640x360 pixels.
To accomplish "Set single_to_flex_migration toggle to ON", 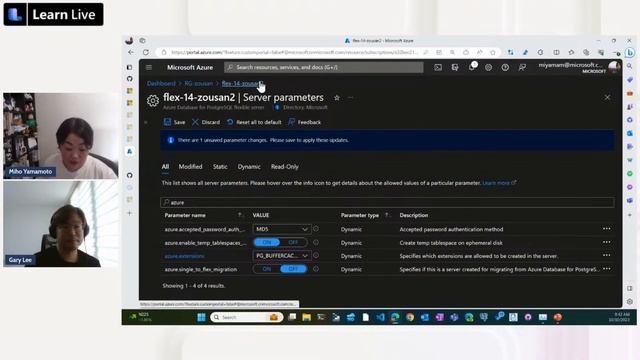I will coord(267,269).
